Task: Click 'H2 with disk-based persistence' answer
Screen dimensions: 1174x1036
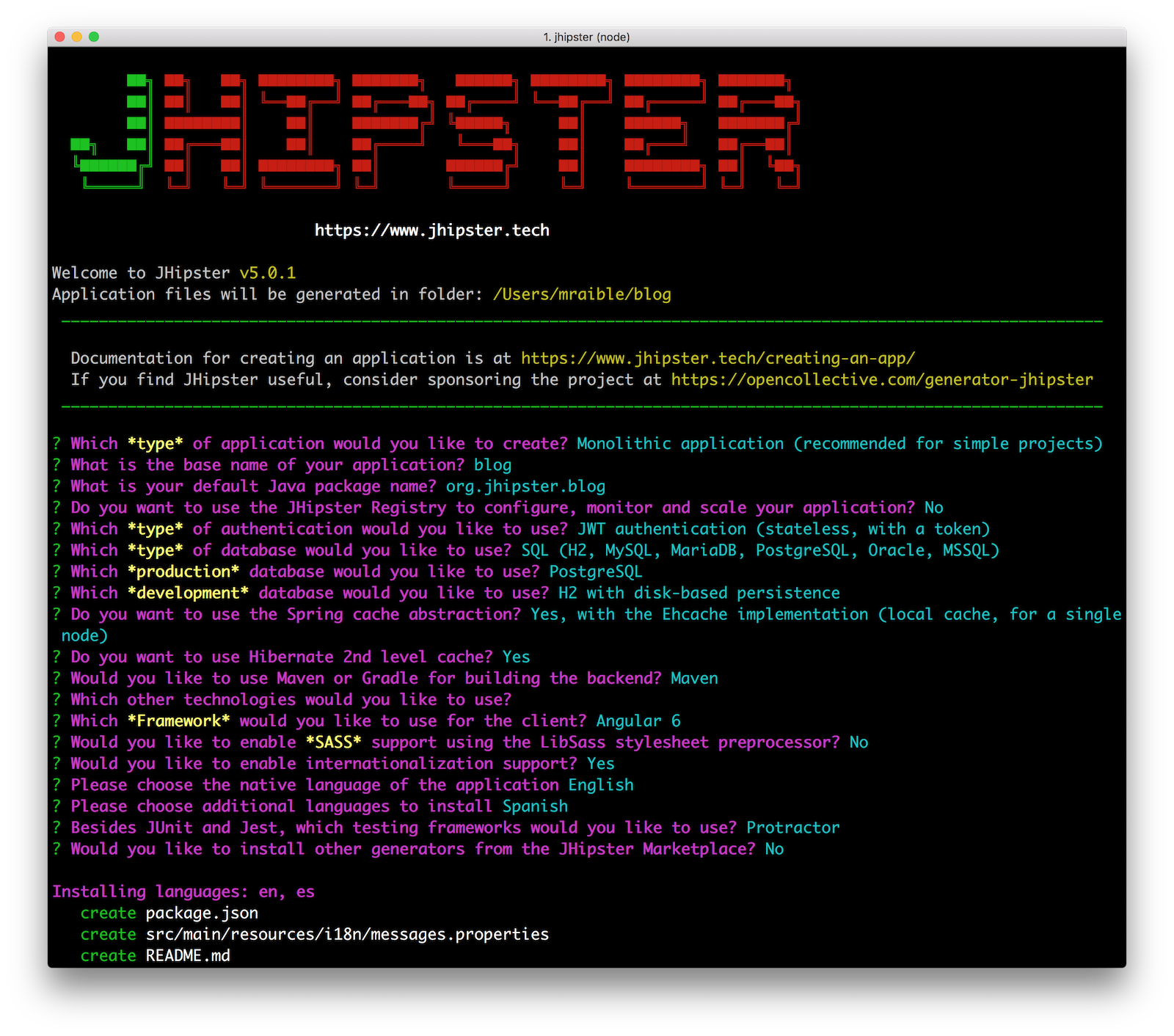Action: [x=699, y=593]
